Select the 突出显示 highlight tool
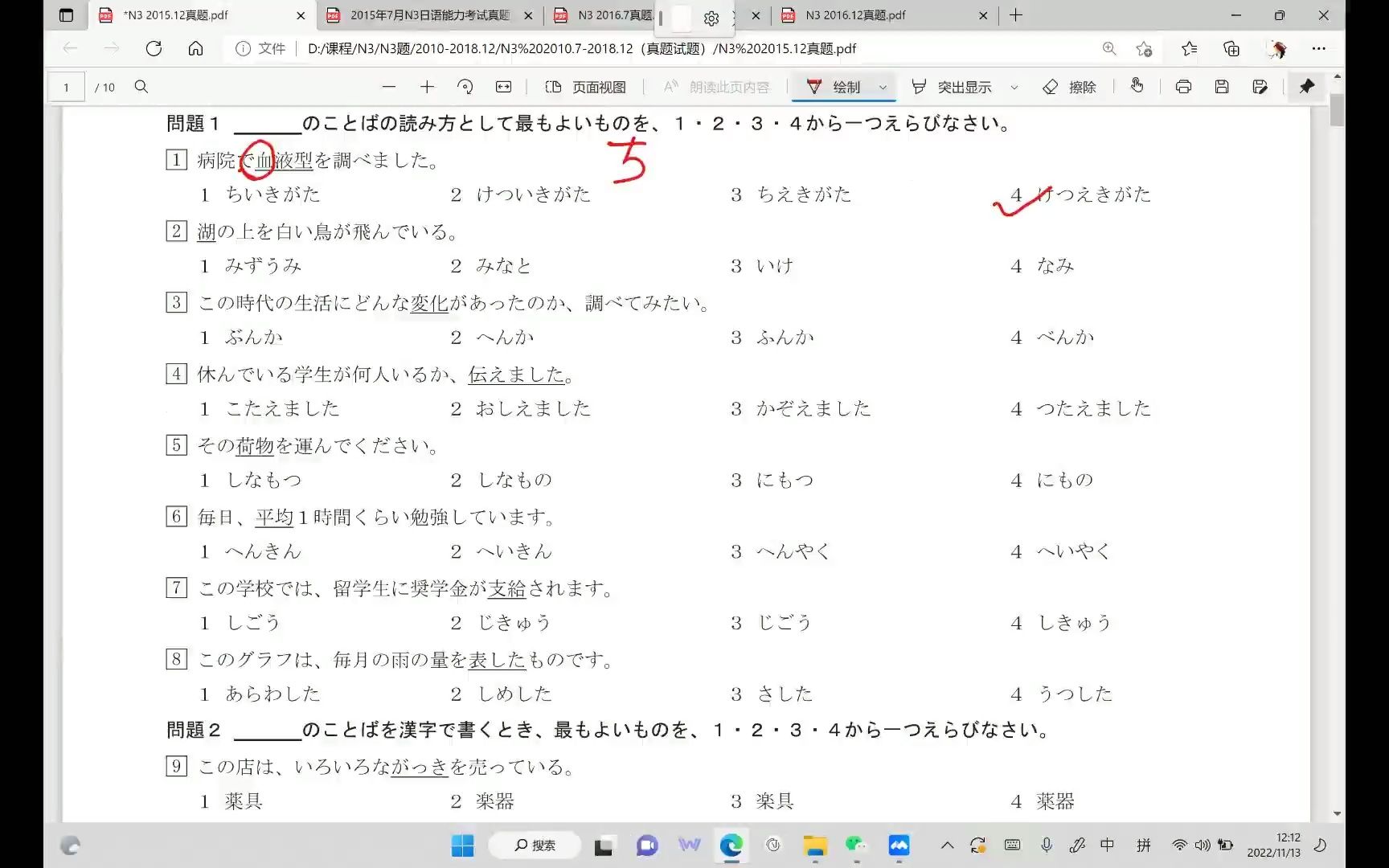Viewport: 1389px width, 868px height. (952, 87)
